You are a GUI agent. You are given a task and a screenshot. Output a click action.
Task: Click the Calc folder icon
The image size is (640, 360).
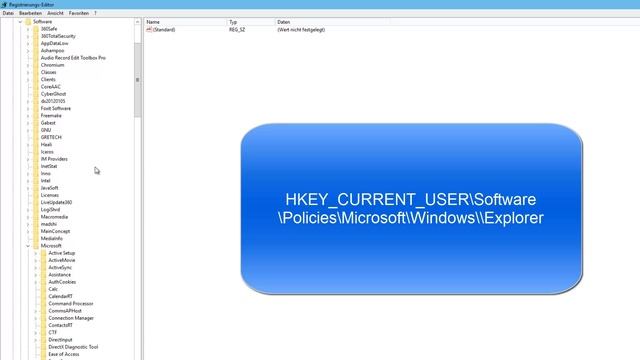[x=44, y=289]
